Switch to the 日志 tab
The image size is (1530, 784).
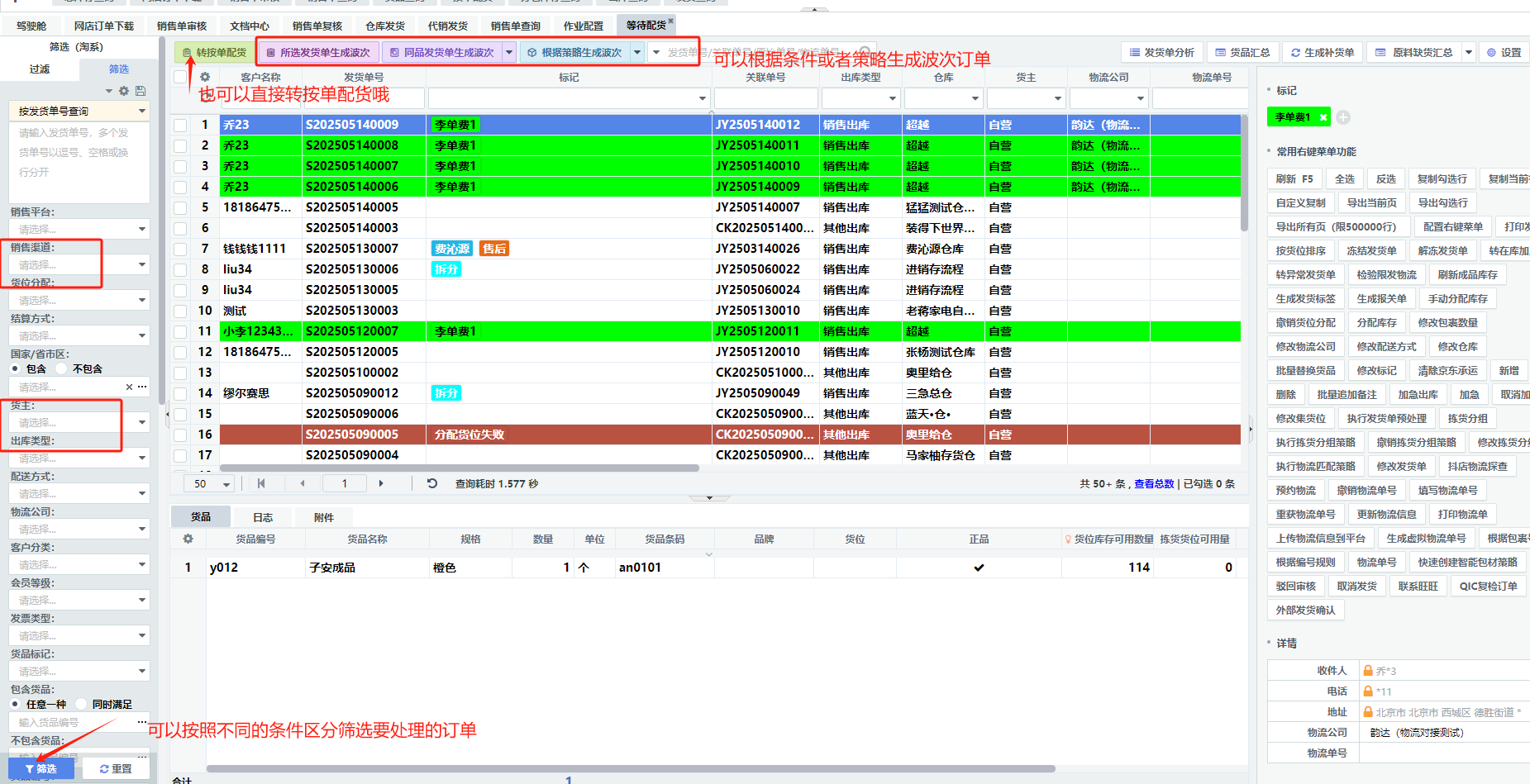click(263, 517)
